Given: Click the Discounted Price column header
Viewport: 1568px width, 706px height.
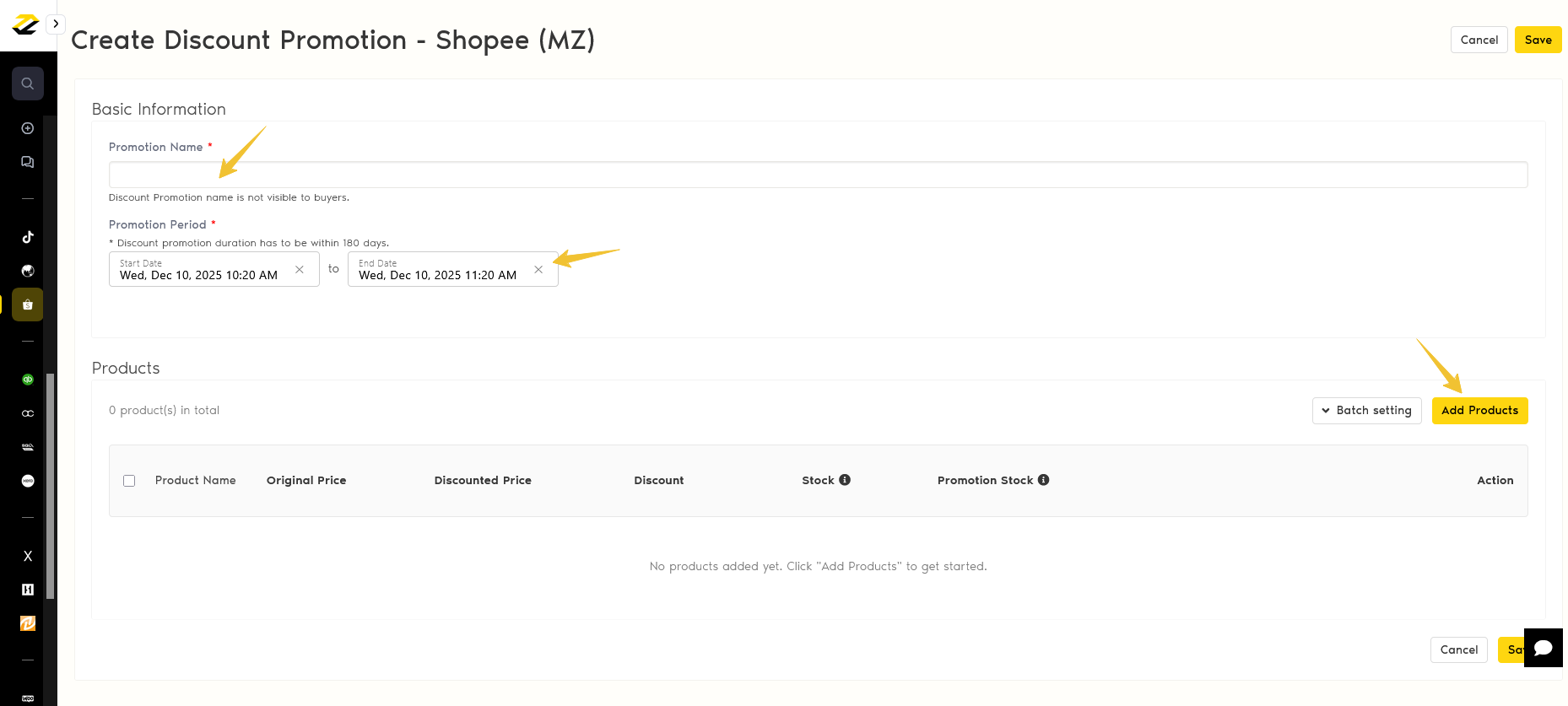Looking at the screenshot, I should point(483,480).
